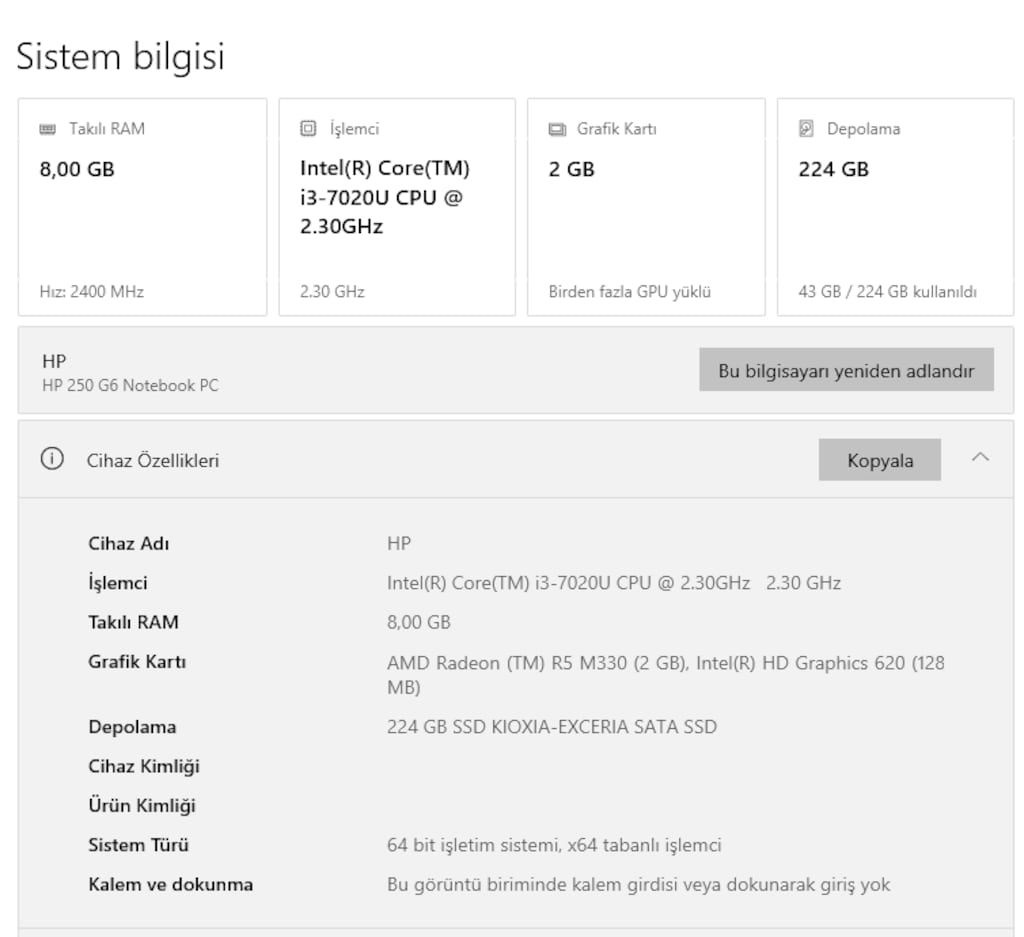This screenshot has height=937, width=1024.
Task: Click the Birden fazla GPU yüklü text
Action: pos(630,291)
